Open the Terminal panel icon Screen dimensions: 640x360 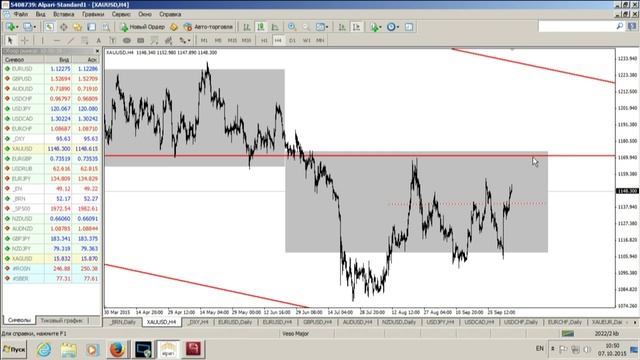point(91,27)
